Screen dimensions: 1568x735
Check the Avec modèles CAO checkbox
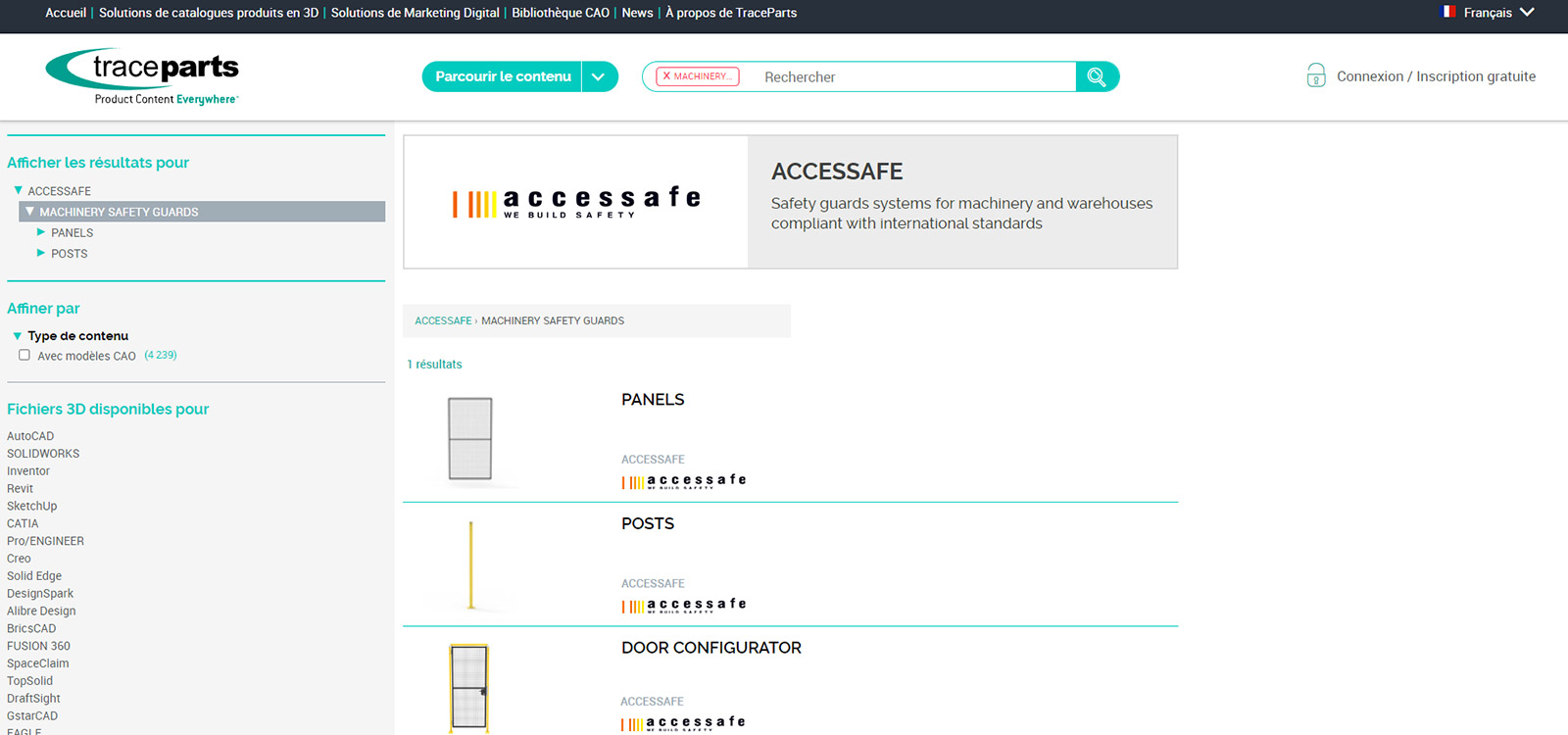(x=24, y=355)
